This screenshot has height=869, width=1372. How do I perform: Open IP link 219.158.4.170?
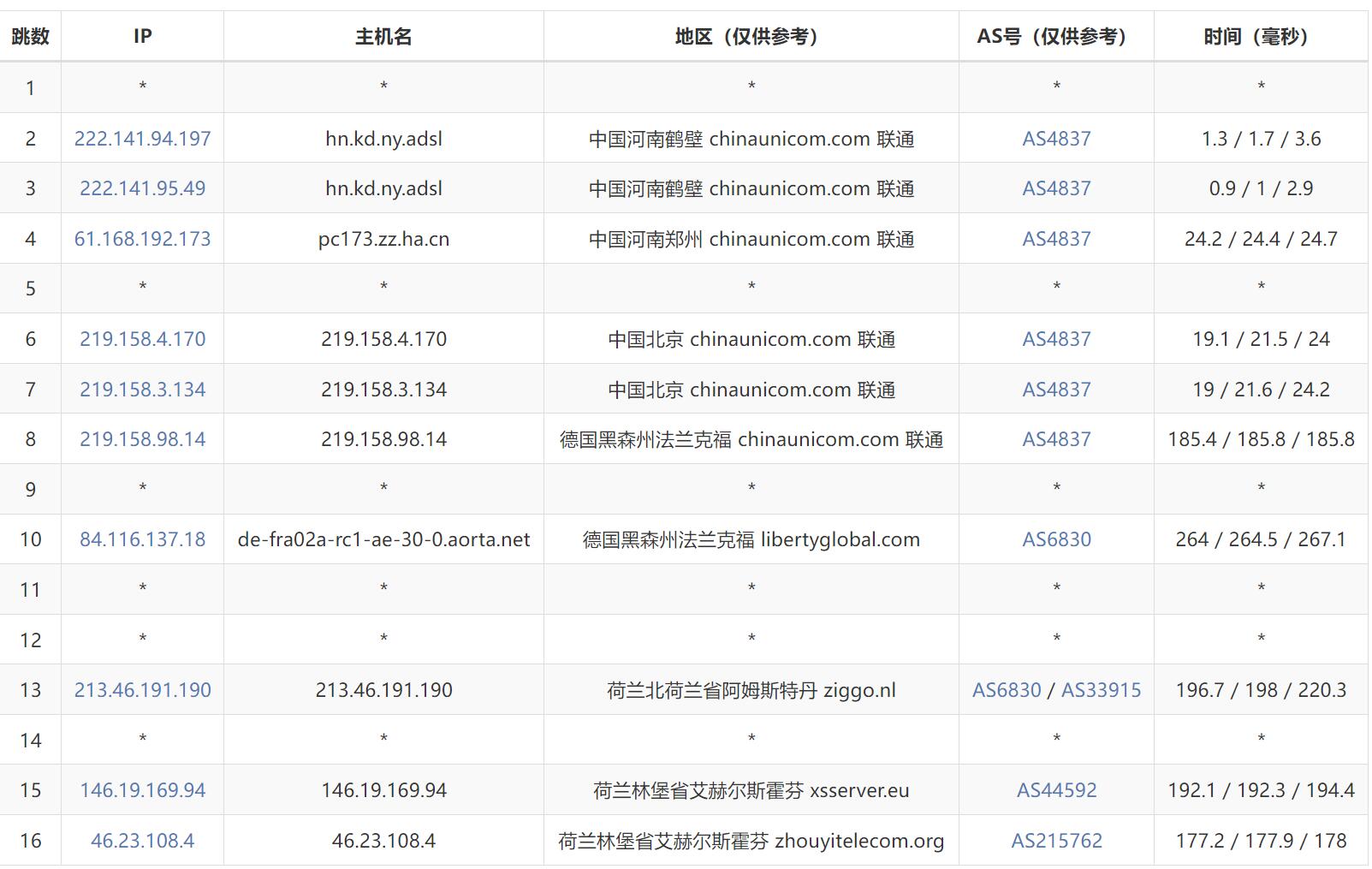pyautogui.click(x=142, y=339)
